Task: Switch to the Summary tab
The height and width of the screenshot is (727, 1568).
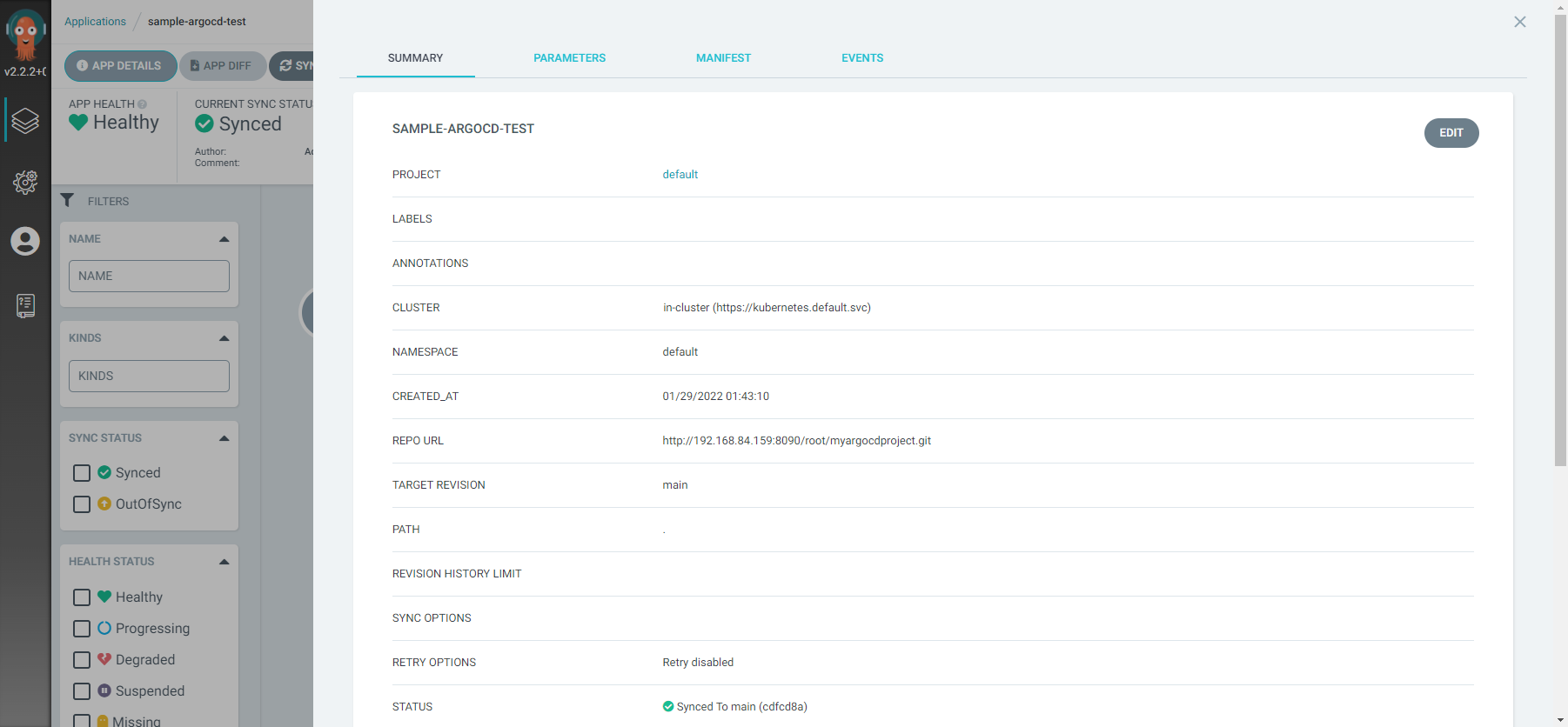Action: [x=415, y=58]
